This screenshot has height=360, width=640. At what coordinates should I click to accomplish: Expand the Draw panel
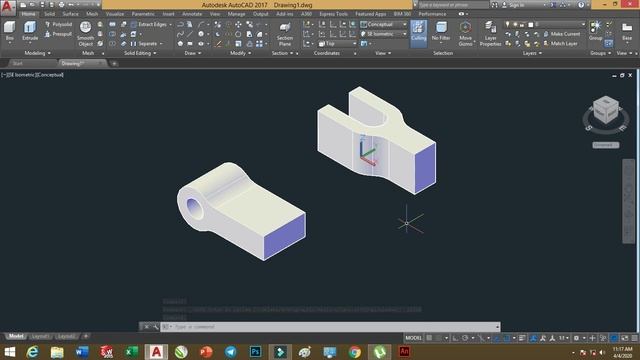[192, 53]
